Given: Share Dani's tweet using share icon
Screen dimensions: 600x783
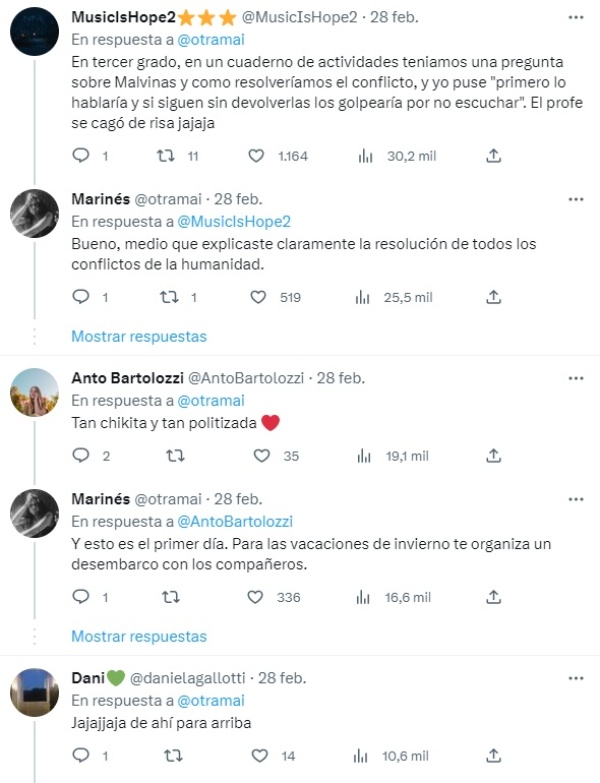Looking at the screenshot, I should tap(493, 756).
